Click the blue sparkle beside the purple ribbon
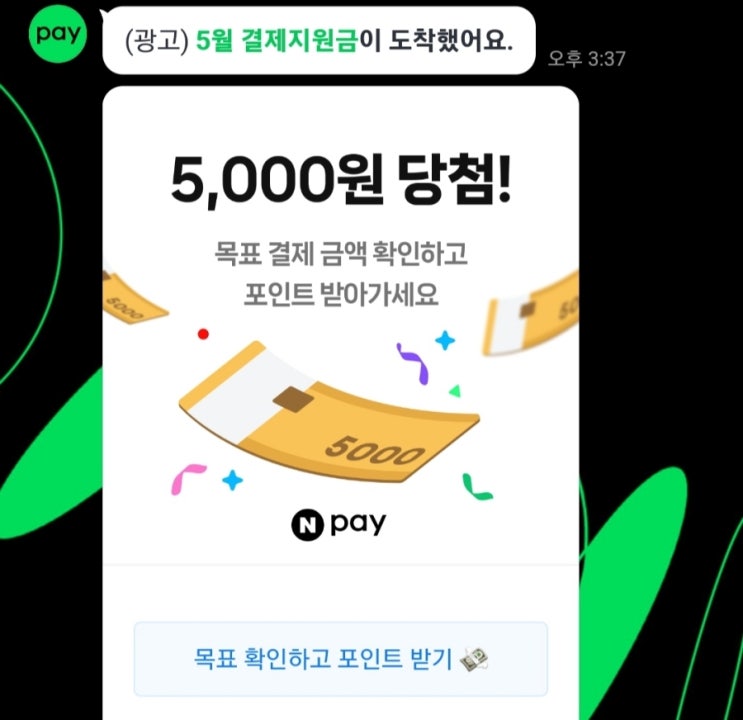Screen dimensions: 743x720 pyautogui.click(x=445, y=340)
